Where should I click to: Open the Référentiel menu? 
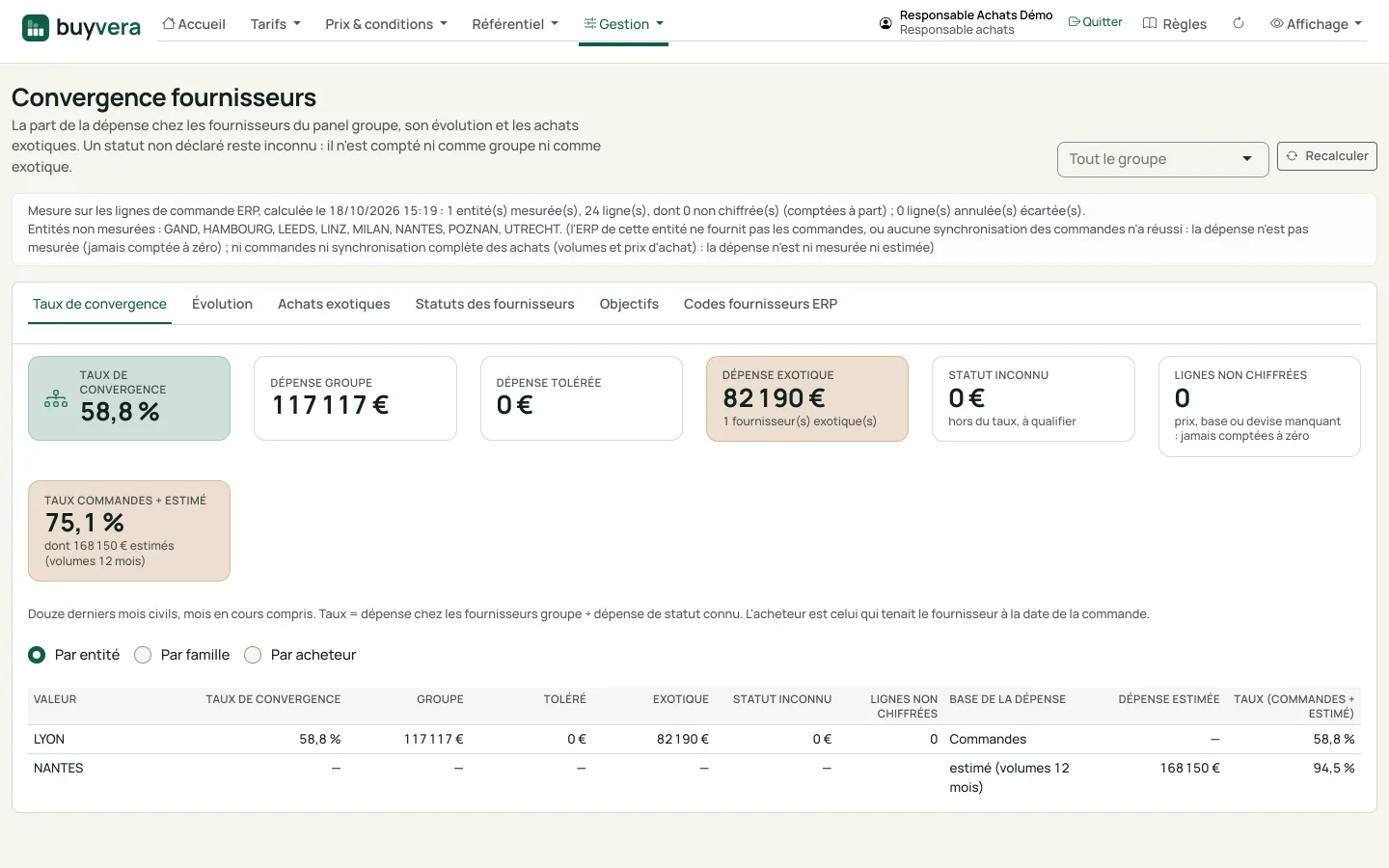pyautogui.click(x=515, y=24)
